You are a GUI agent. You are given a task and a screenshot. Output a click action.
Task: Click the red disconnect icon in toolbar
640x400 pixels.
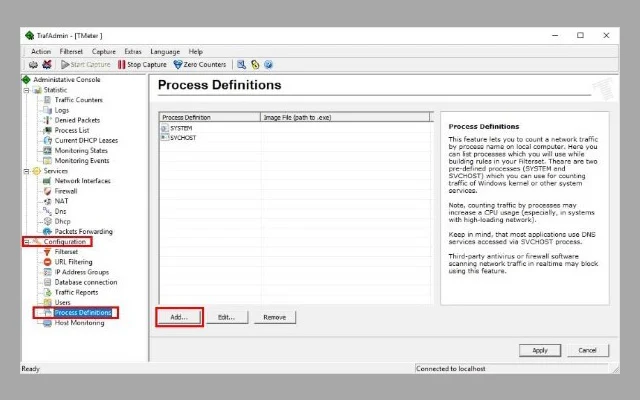click(x=47, y=64)
